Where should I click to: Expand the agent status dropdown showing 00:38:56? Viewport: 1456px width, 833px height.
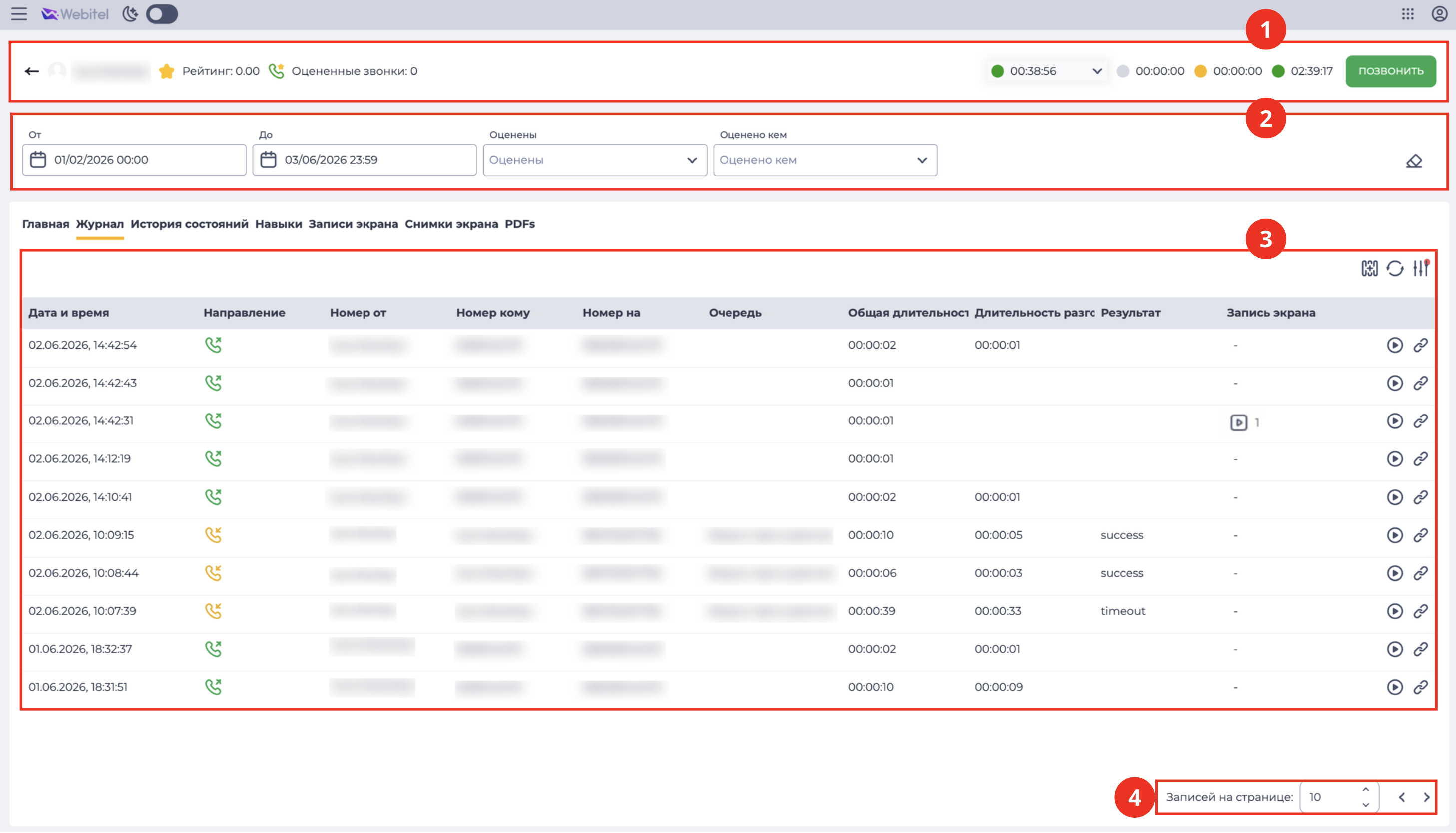[1047, 71]
